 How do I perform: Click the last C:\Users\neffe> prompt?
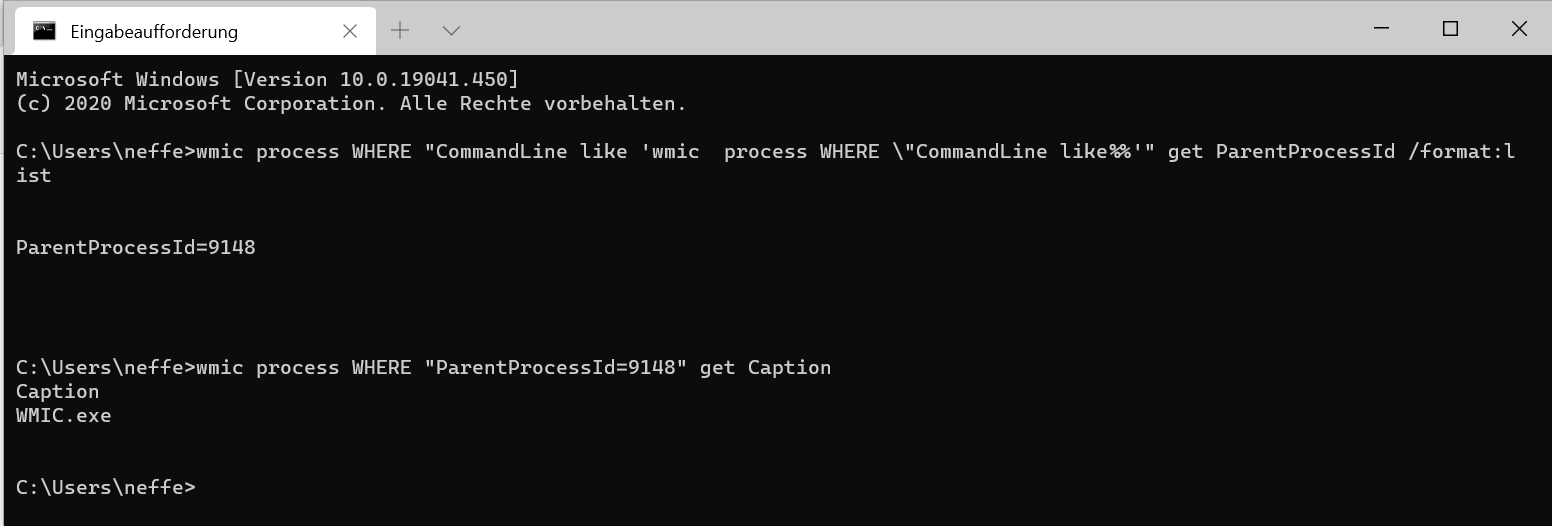tap(106, 487)
